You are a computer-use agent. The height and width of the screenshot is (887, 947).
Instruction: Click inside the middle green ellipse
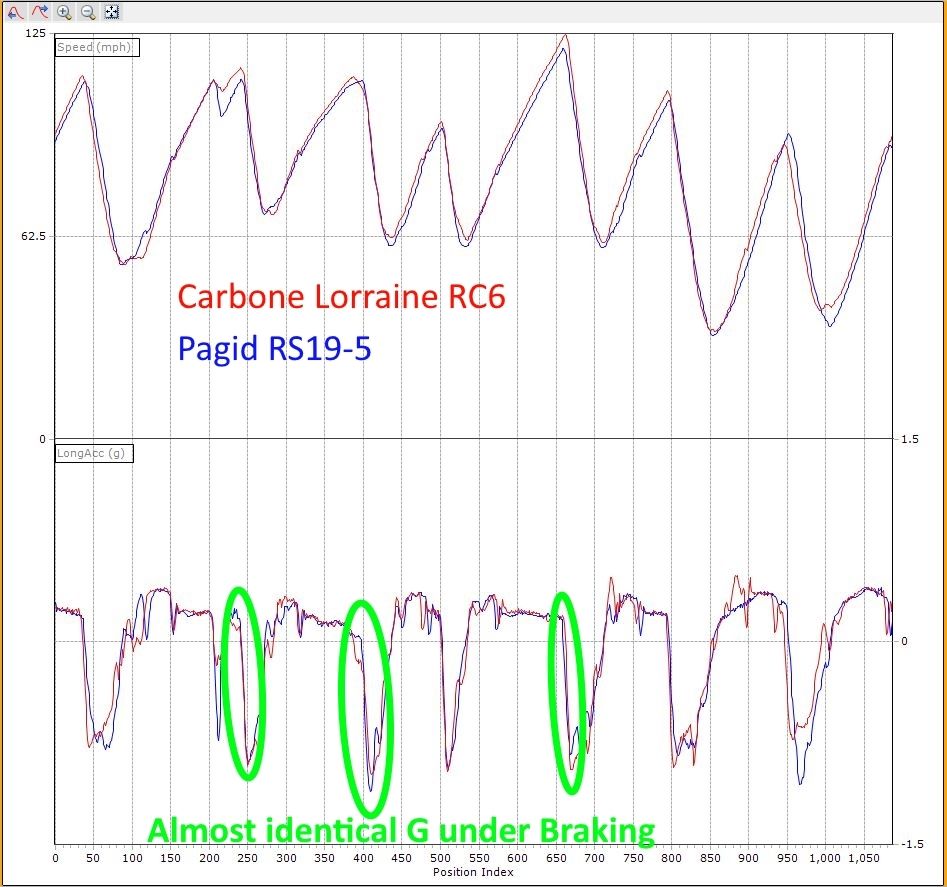[366, 708]
